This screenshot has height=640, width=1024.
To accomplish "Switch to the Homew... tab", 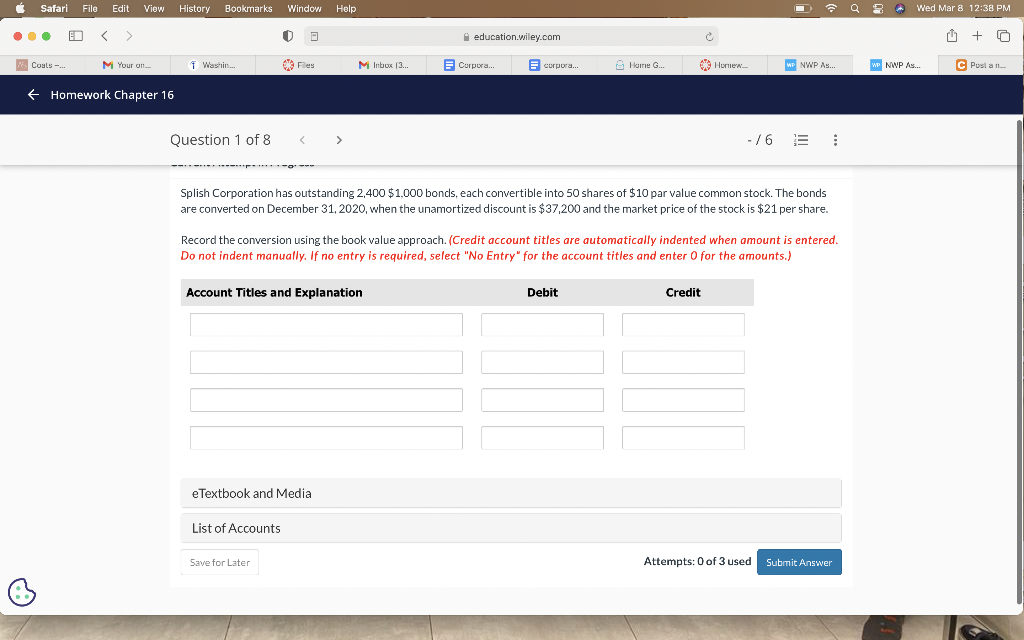I will 725,65.
